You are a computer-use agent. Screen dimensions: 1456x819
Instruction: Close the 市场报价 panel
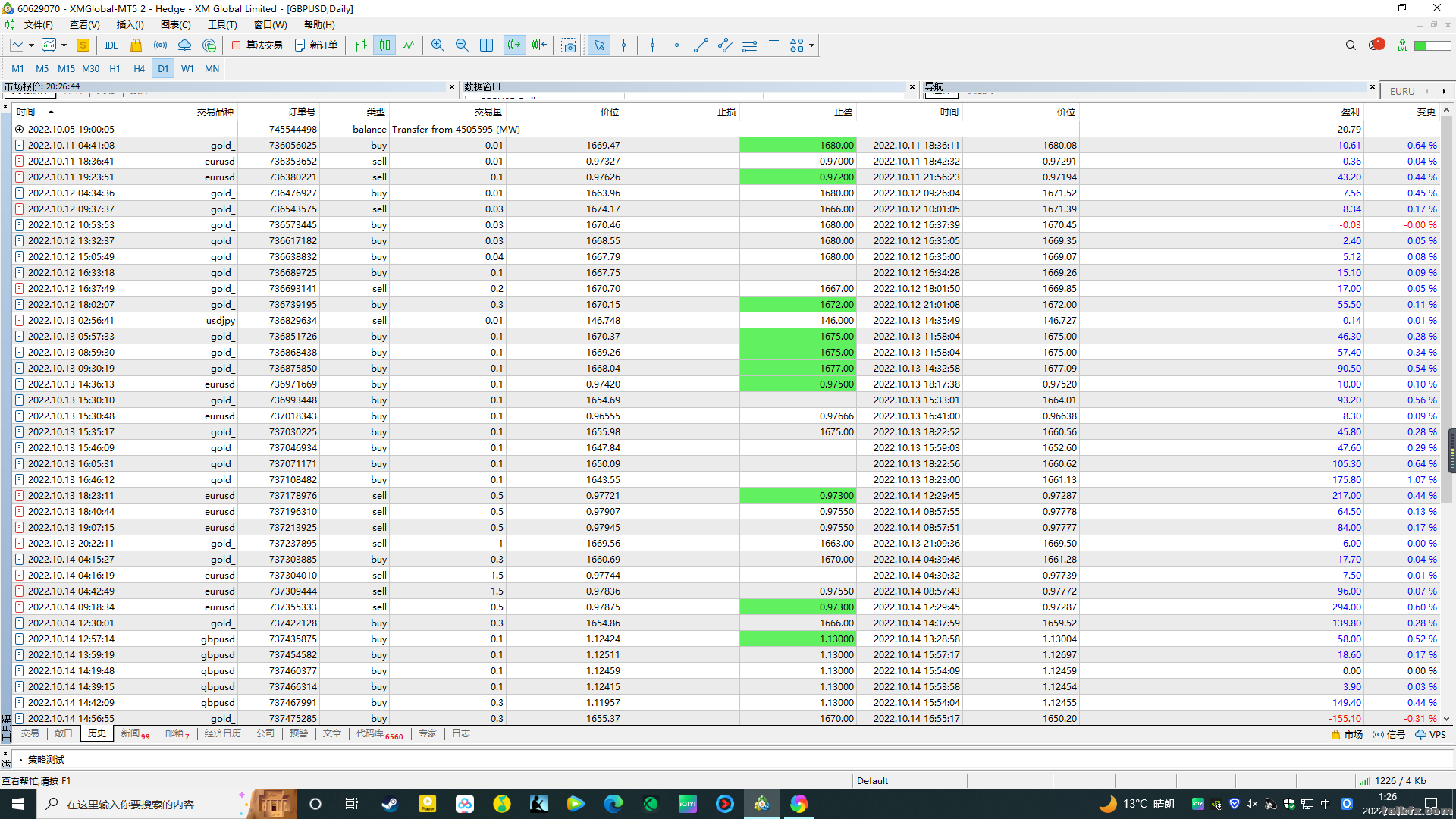452,86
